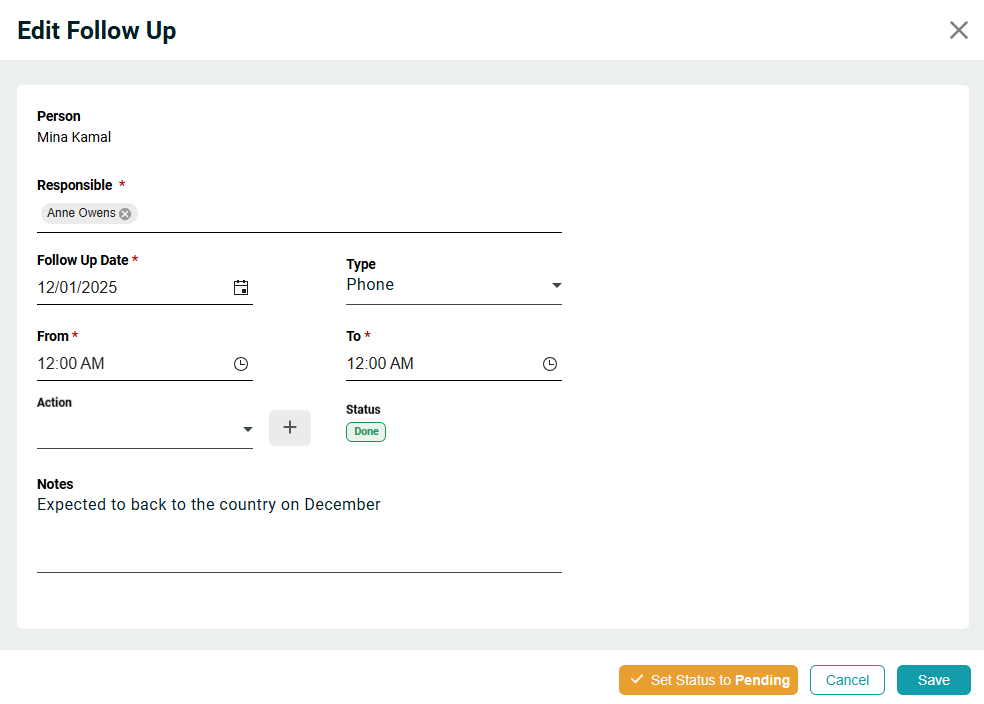The image size is (984, 704).
Task: Expand the Type dropdown arrow
Action: click(x=556, y=286)
